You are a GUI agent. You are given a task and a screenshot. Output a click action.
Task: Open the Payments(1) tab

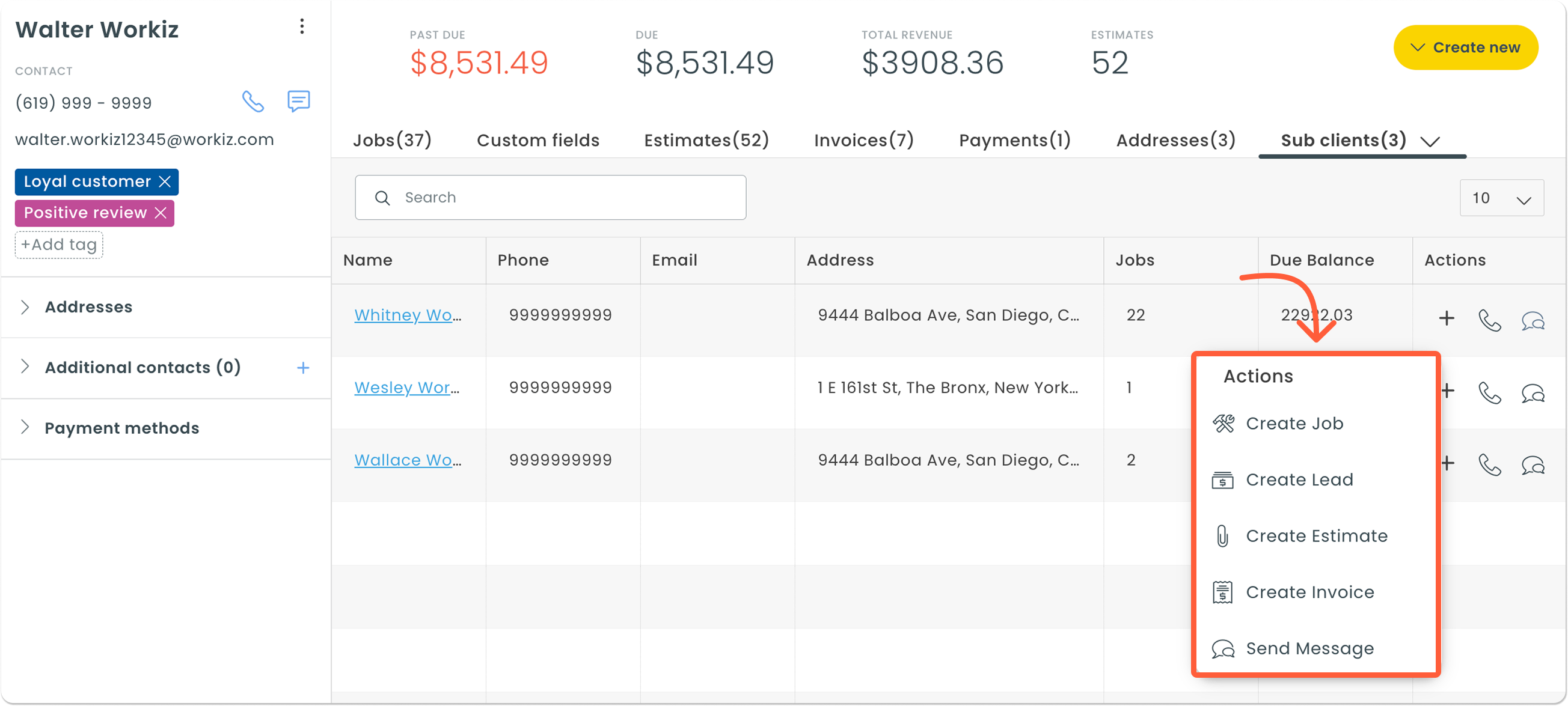click(1015, 141)
